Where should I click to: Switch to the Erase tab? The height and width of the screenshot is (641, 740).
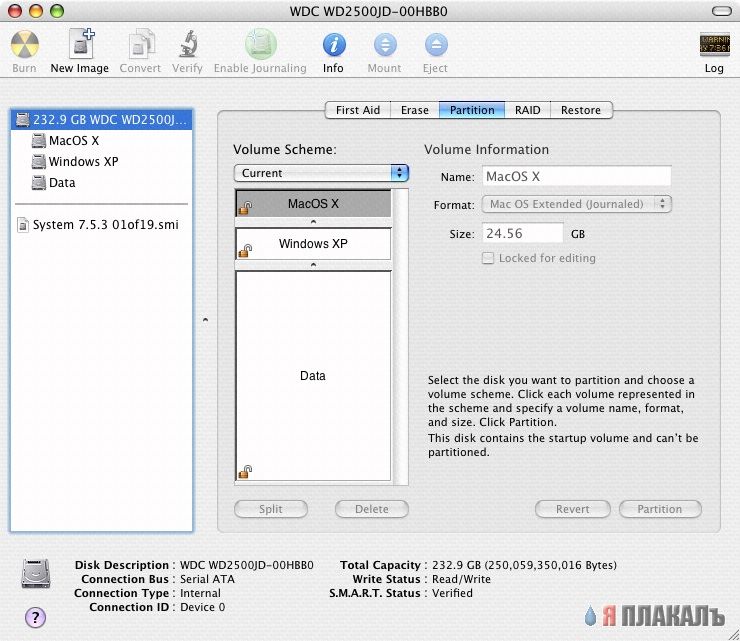click(x=415, y=110)
